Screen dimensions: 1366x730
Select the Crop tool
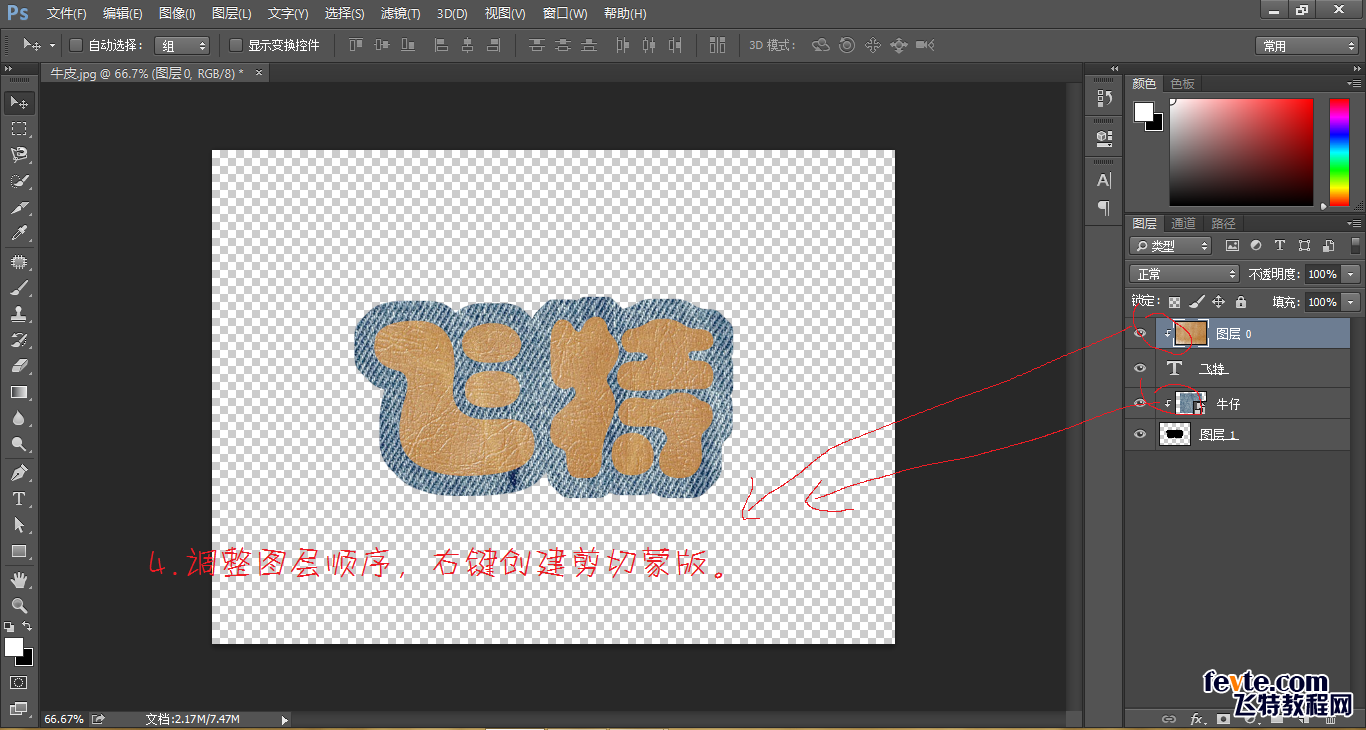pos(19,208)
